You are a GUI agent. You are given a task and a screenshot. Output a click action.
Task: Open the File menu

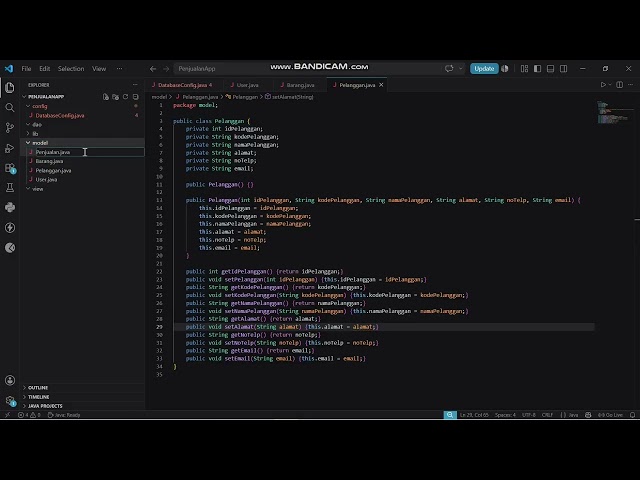(x=26, y=69)
